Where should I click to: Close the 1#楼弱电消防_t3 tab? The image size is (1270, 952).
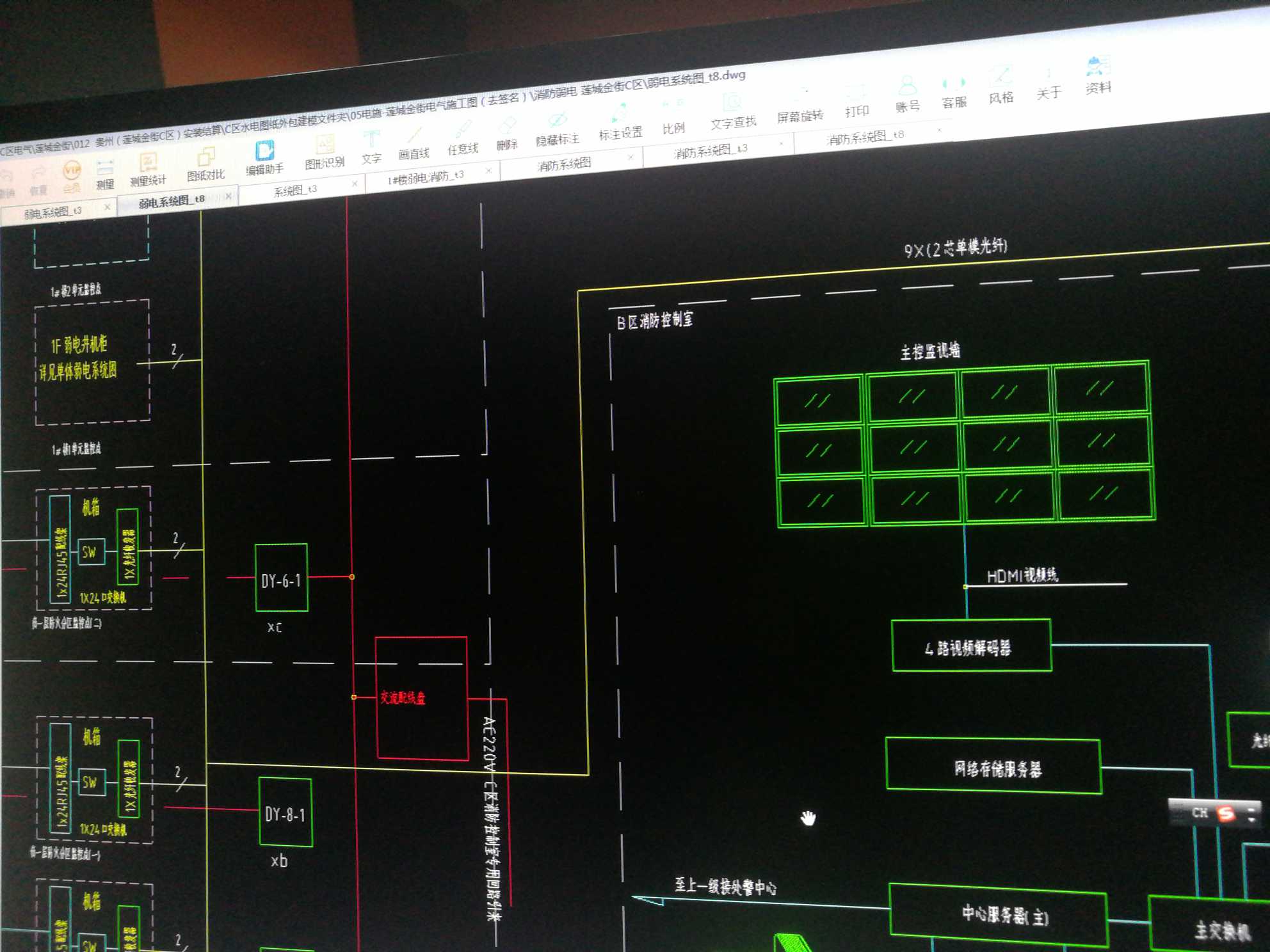488,170
